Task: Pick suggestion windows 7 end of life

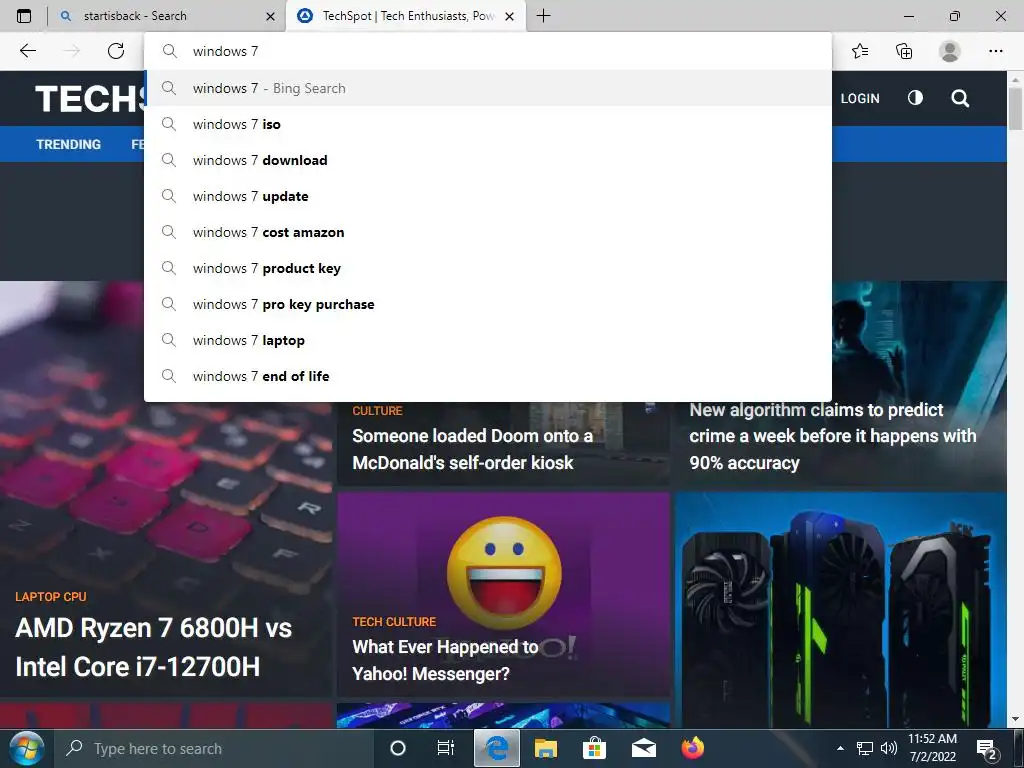Action: (x=488, y=376)
